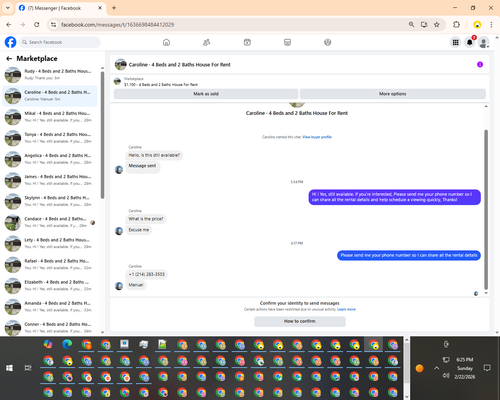Image resolution: width=500 pixels, height=400 pixels.
Task: Reload the page in Chrome
Action: 37,25
